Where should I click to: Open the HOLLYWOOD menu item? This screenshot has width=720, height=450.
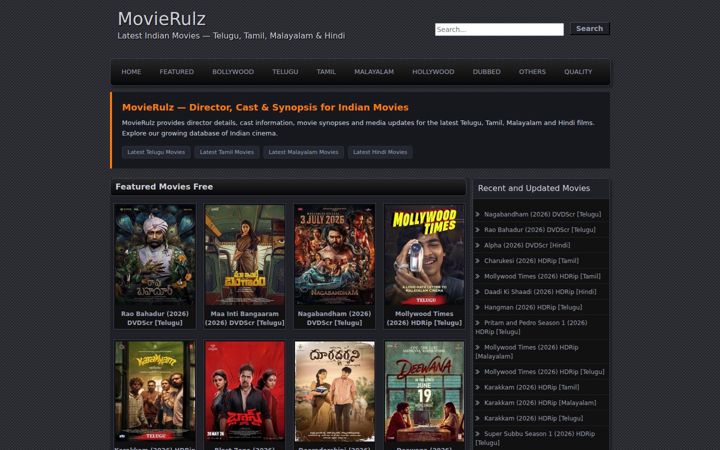433,72
